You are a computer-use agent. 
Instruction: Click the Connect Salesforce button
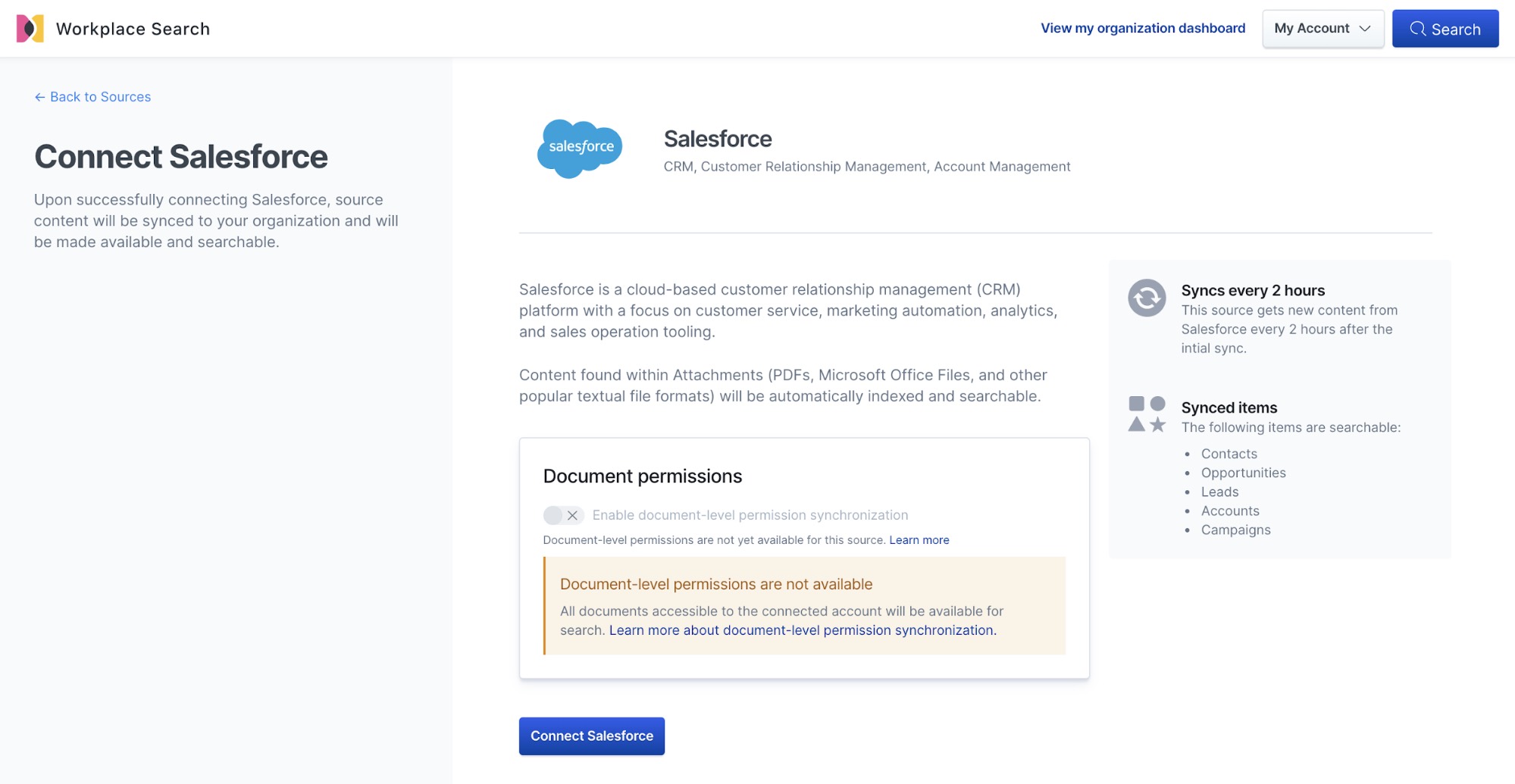point(591,736)
